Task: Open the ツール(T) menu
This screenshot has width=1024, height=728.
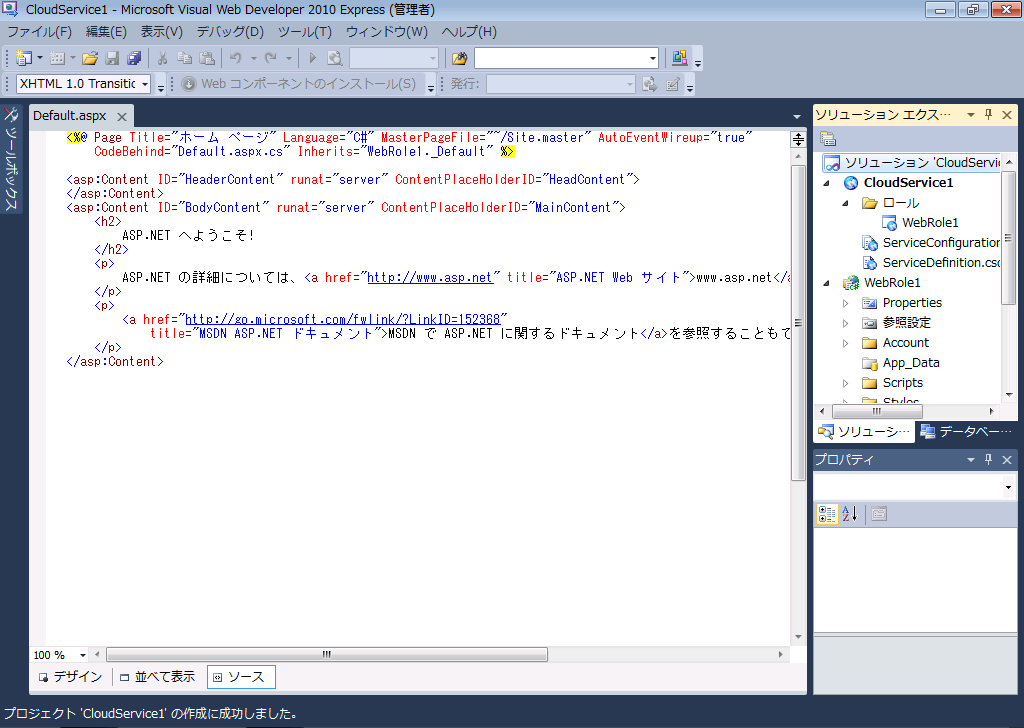Action: click(304, 32)
